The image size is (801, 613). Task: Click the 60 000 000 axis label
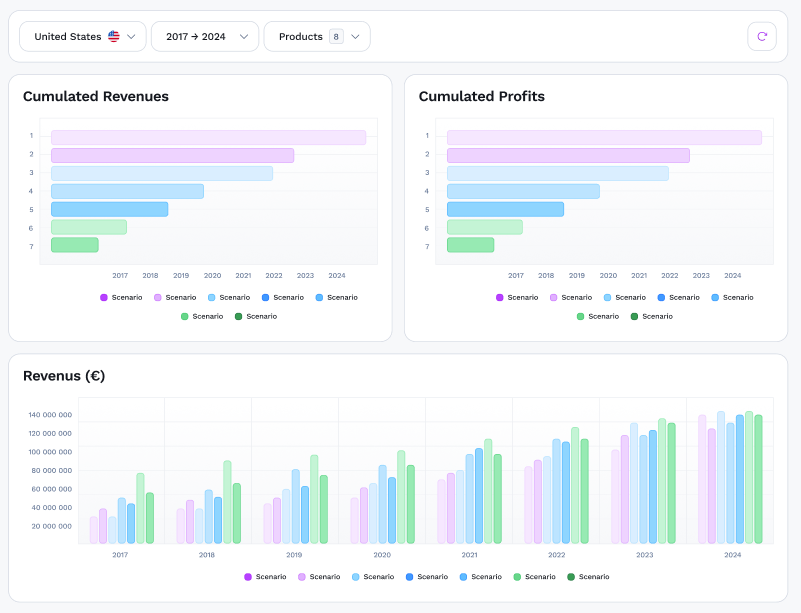[52, 489]
